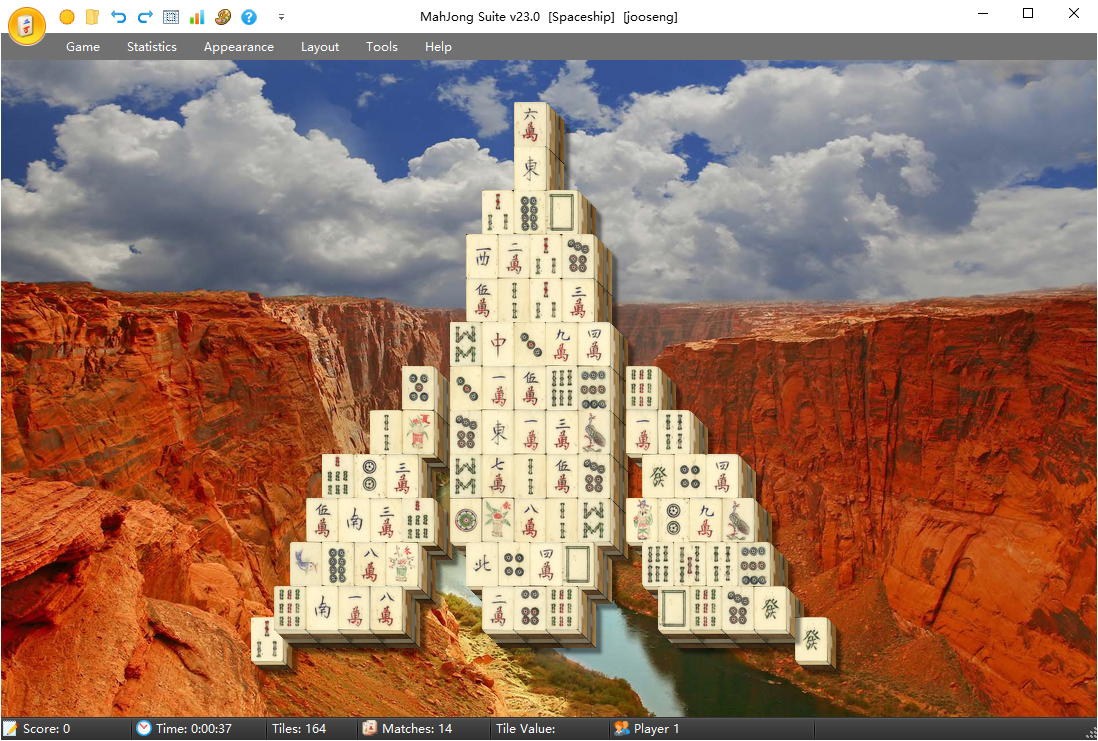Undo the last move
The image size is (1098, 741).
(x=118, y=17)
